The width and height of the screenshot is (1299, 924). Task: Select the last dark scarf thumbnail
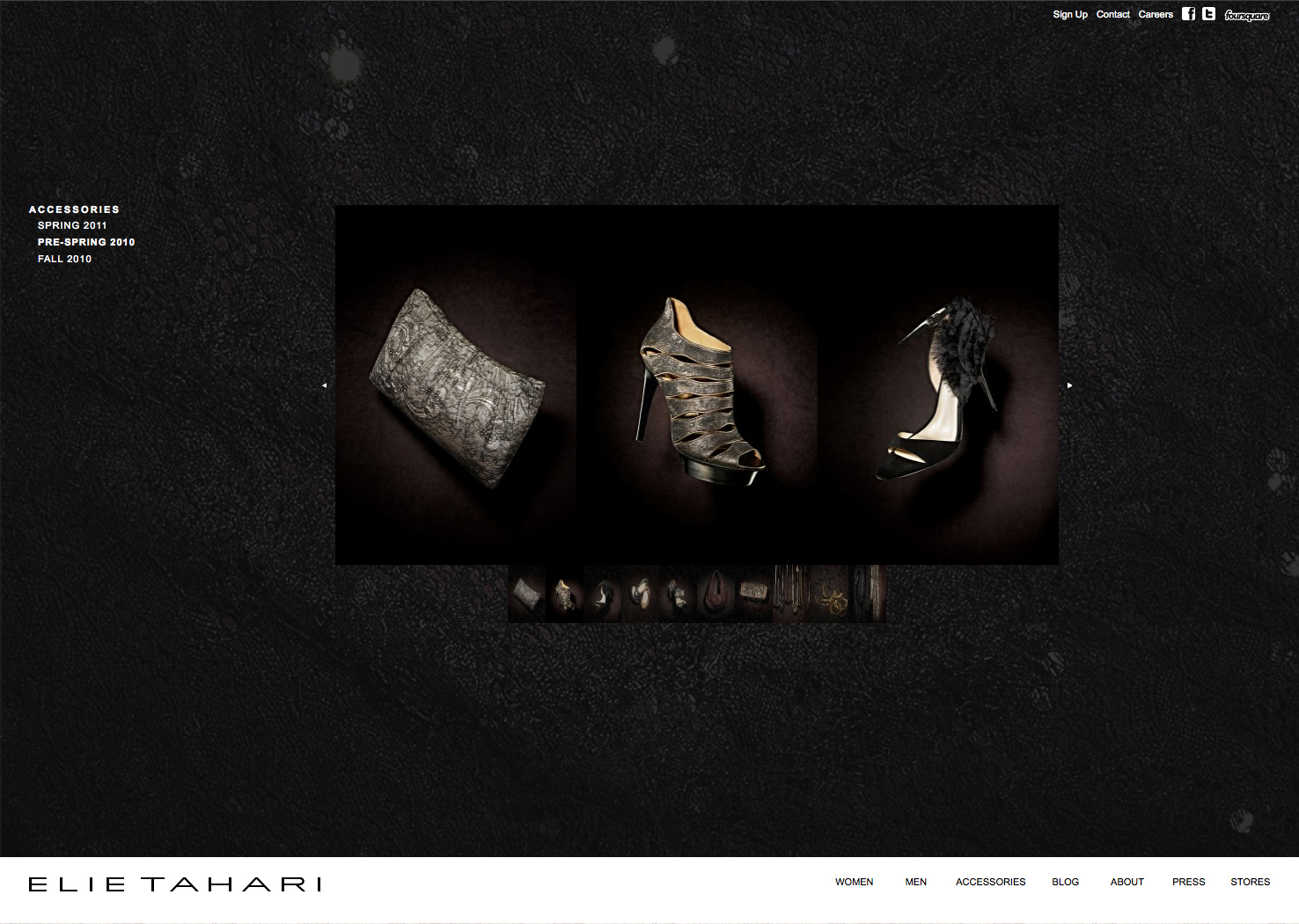(x=868, y=594)
